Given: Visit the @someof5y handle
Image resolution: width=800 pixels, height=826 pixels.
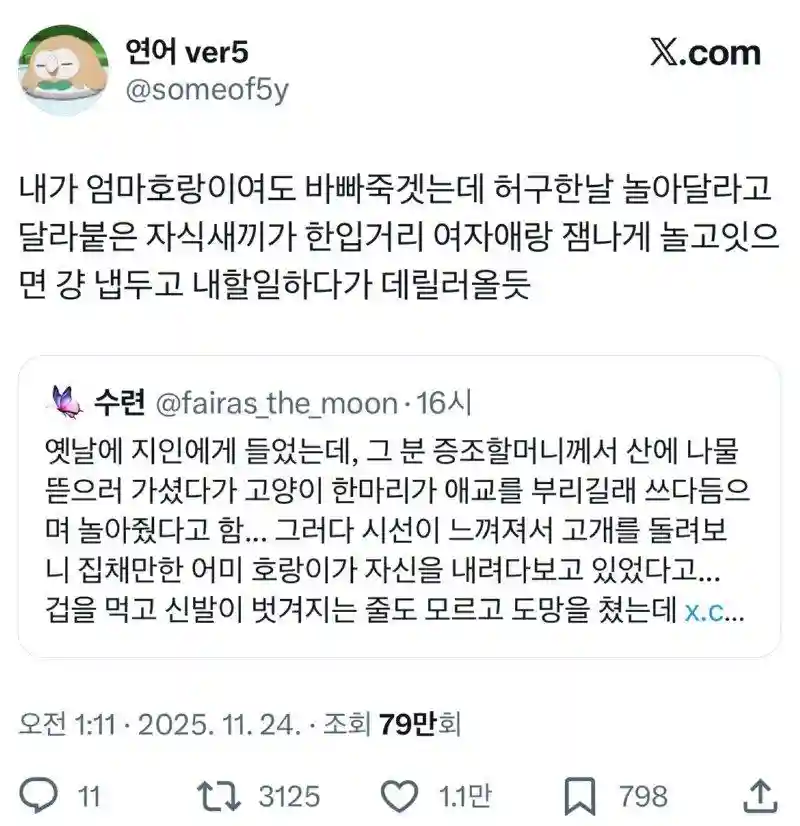Looking at the screenshot, I should [207, 90].
